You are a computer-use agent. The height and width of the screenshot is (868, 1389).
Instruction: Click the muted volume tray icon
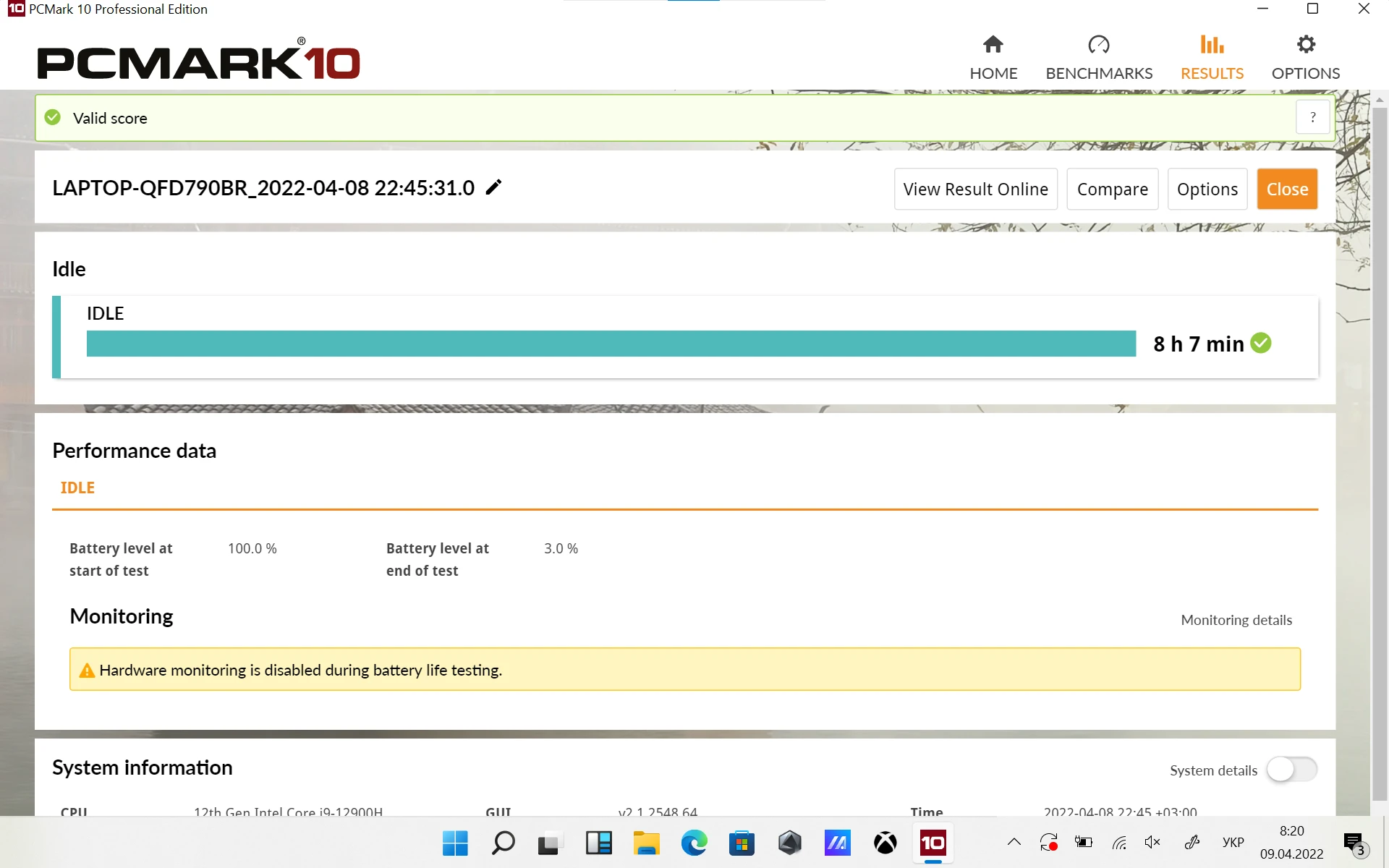point(1152,842)
